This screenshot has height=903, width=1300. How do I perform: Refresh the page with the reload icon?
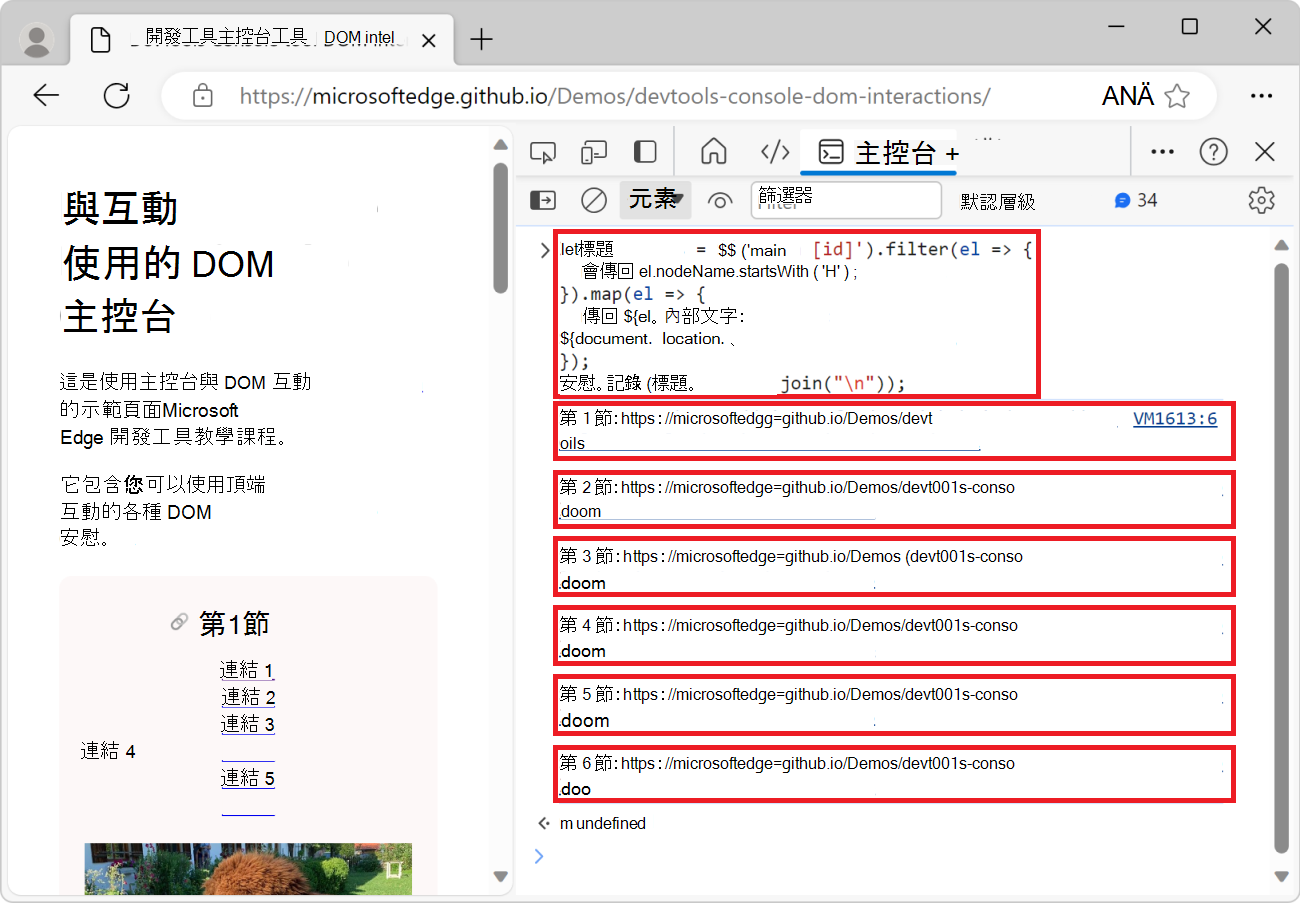[x=116, y=95]
